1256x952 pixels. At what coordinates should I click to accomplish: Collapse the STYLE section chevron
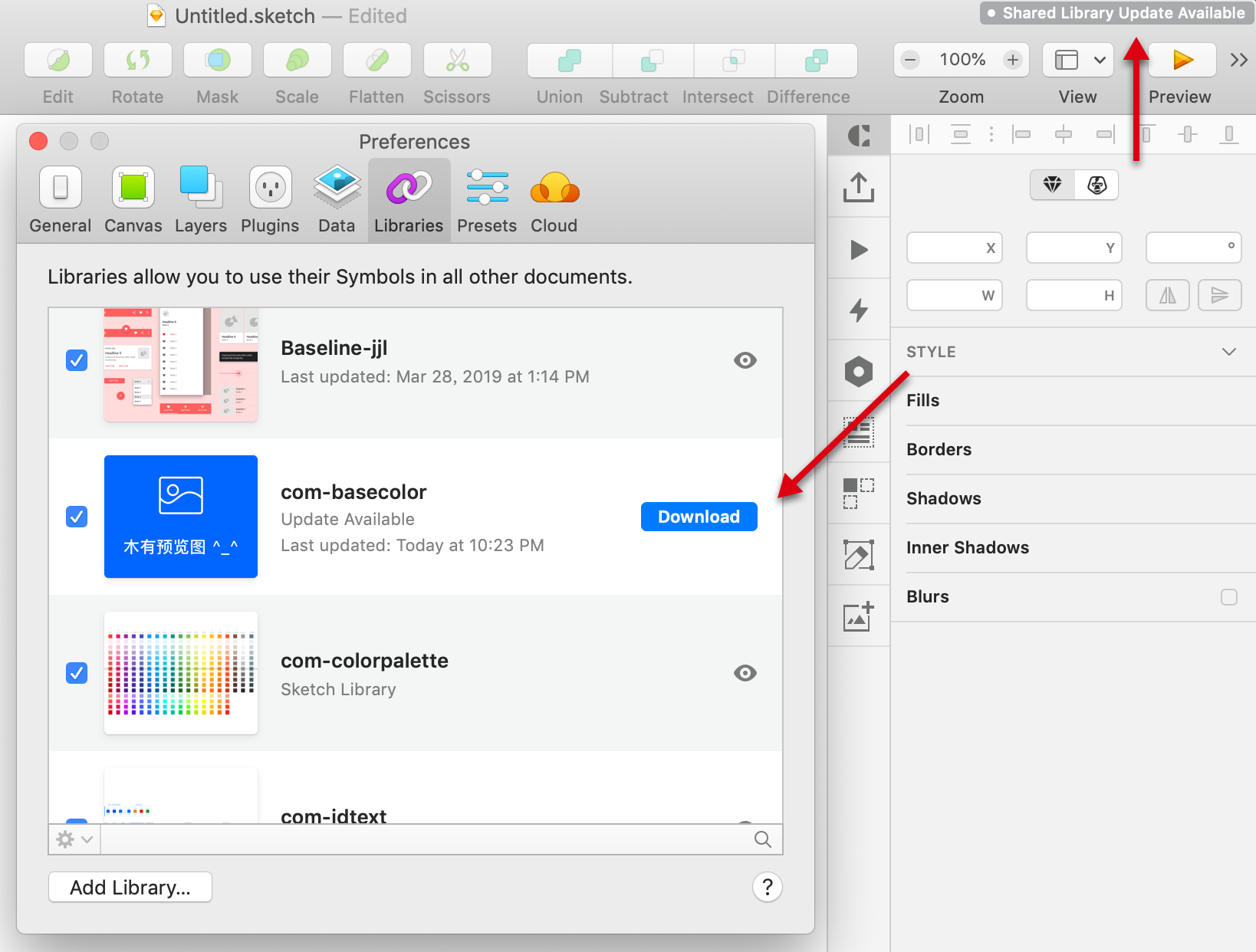click(x=1228, y=352)
